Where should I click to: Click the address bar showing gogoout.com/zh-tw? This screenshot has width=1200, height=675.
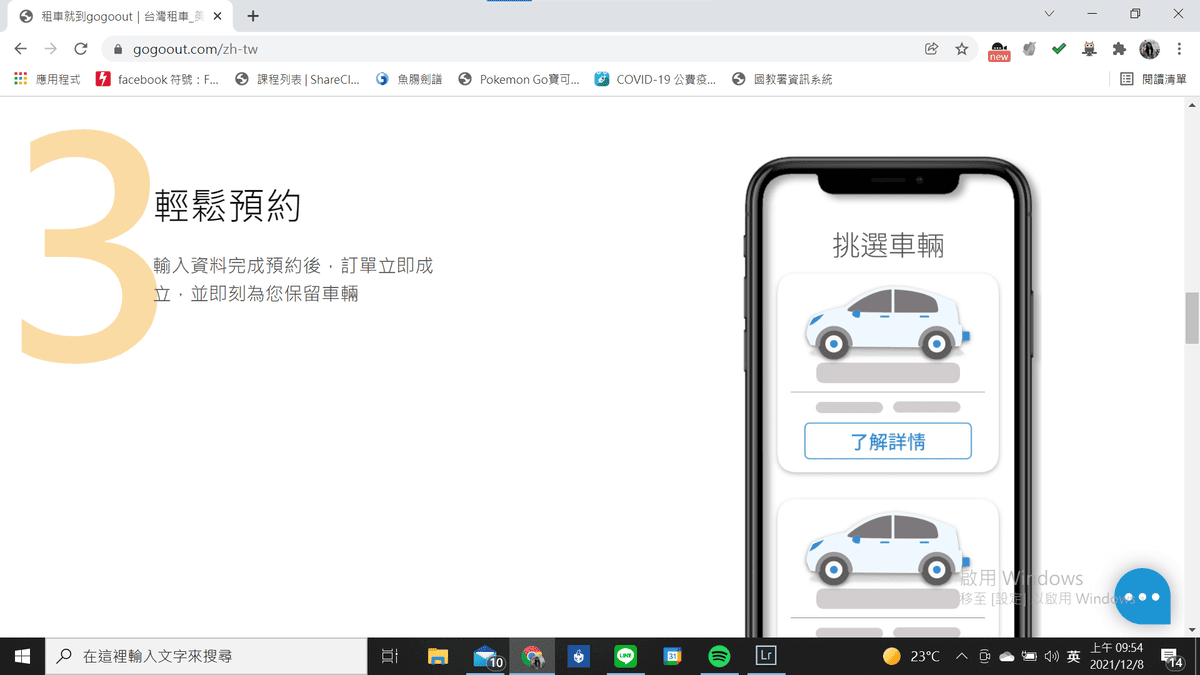500,48
